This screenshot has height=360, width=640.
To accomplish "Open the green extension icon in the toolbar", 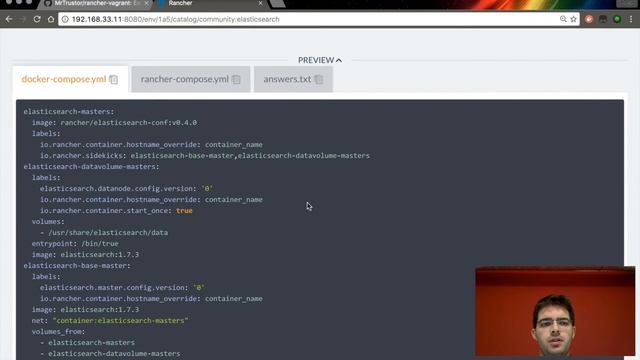I will coord(617,19).
